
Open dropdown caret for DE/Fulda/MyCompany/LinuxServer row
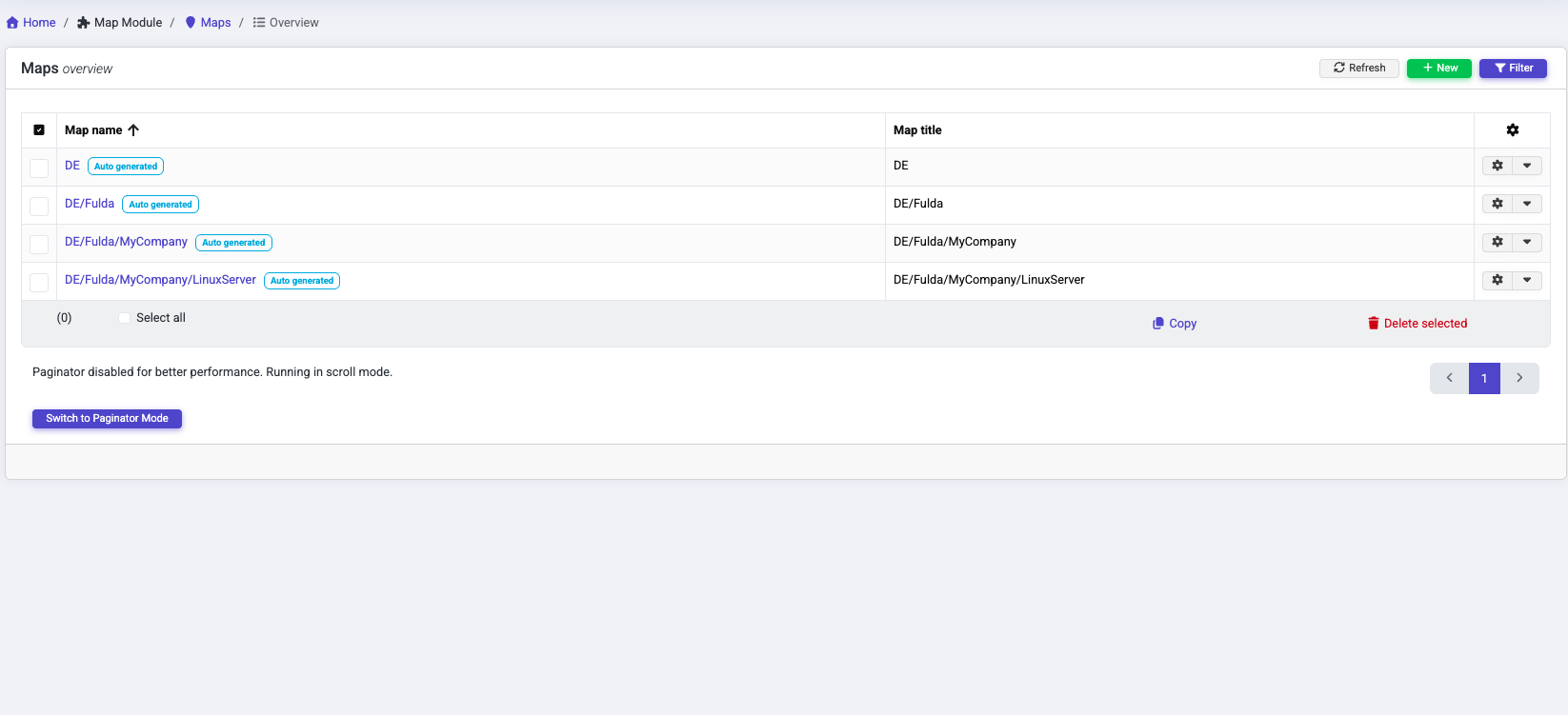click(1527, 280)
